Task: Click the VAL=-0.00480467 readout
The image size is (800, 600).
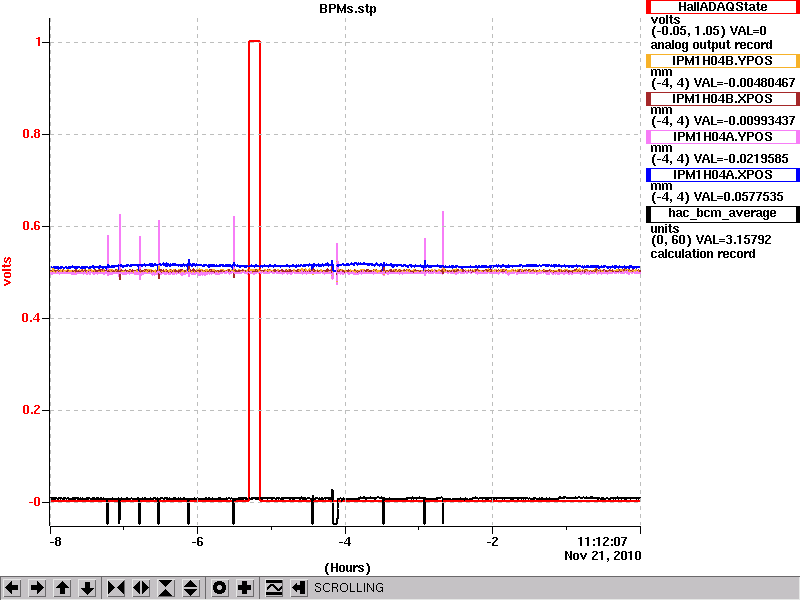Action: tap(745, 83)
